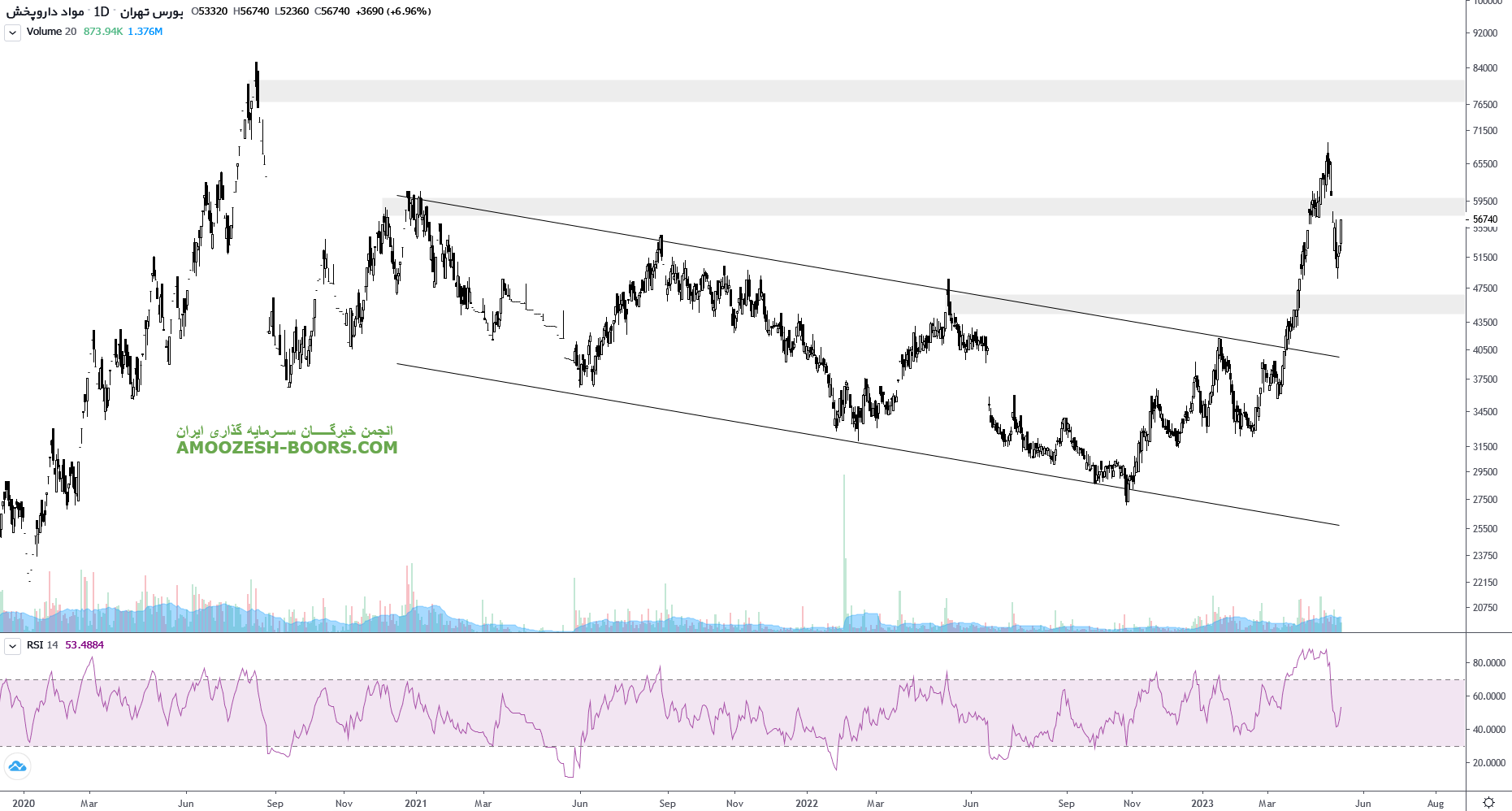Click the RSI value 53.4884 readout

point(84,645)
